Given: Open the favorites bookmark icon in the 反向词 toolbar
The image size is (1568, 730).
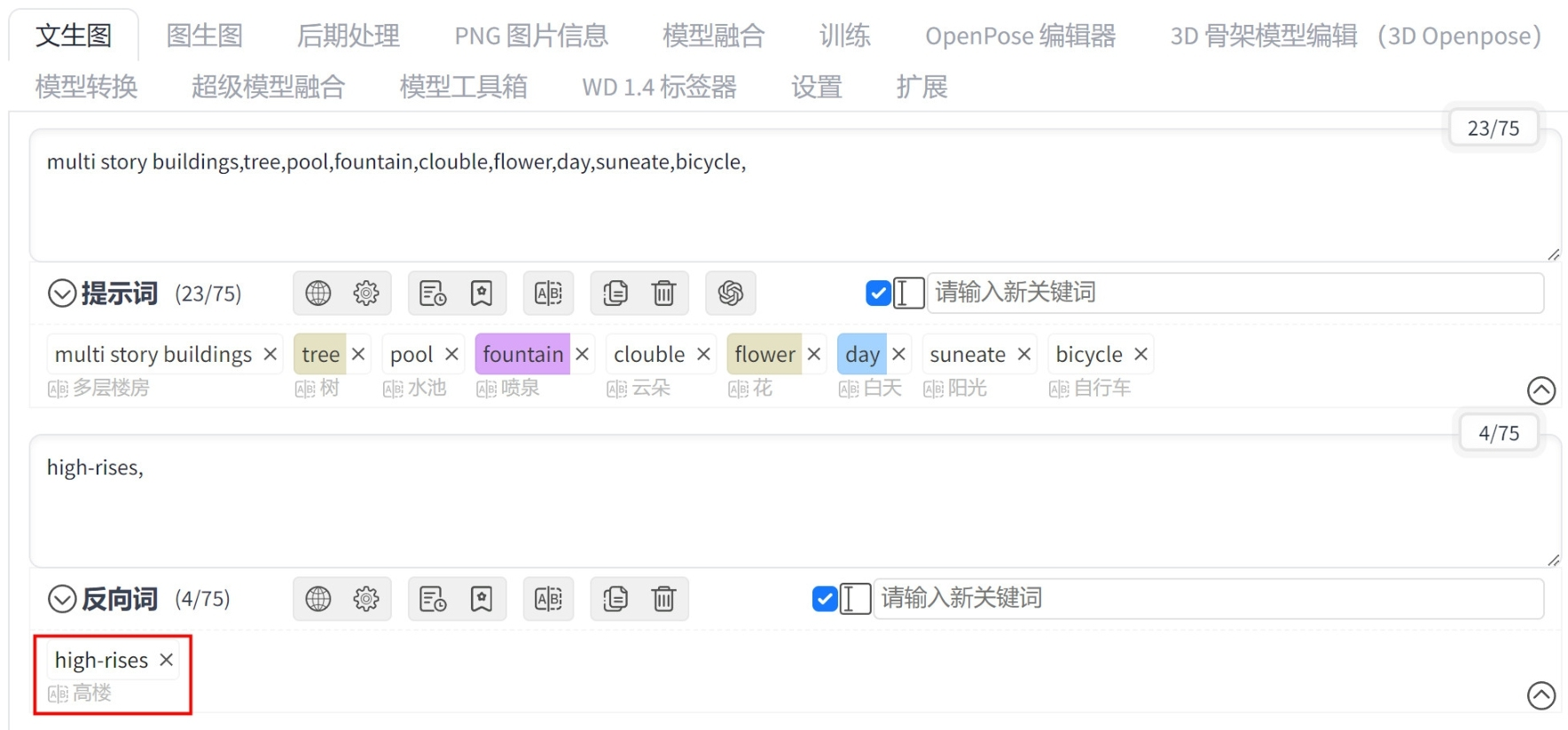Looking at the screenshot, I should 482,599.
